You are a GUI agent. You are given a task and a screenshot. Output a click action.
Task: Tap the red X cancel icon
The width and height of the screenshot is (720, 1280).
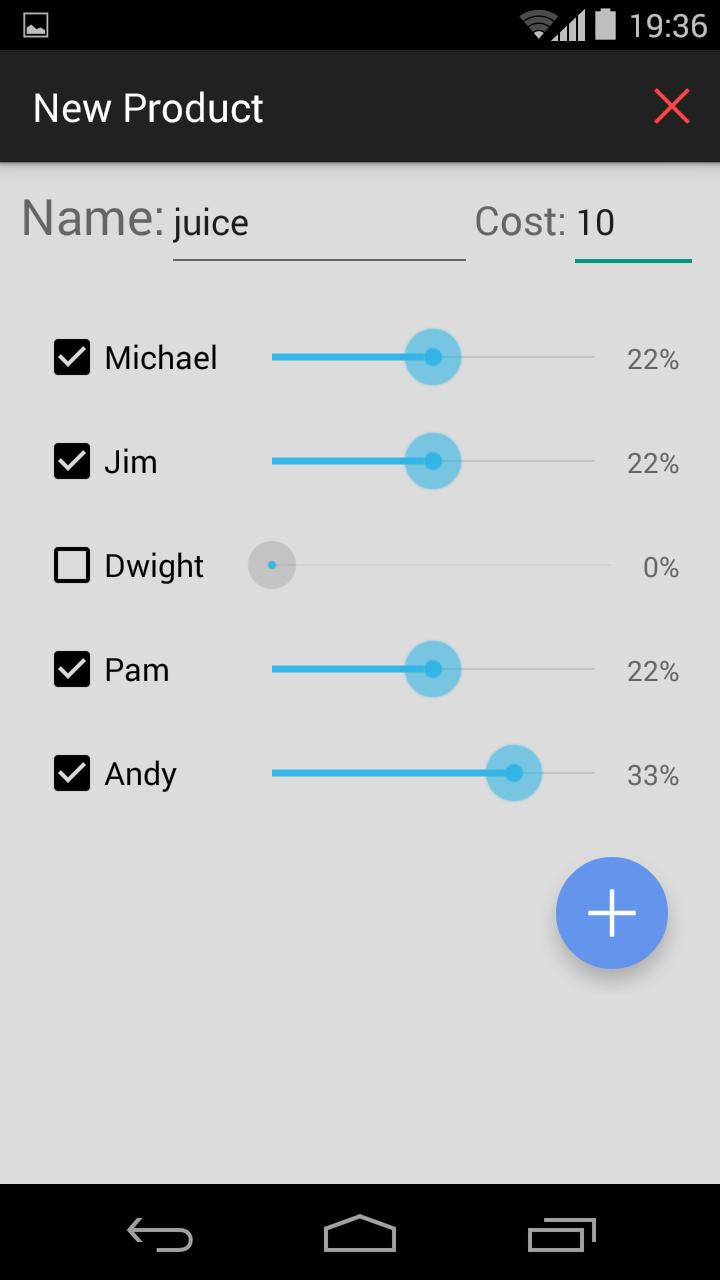671,106
